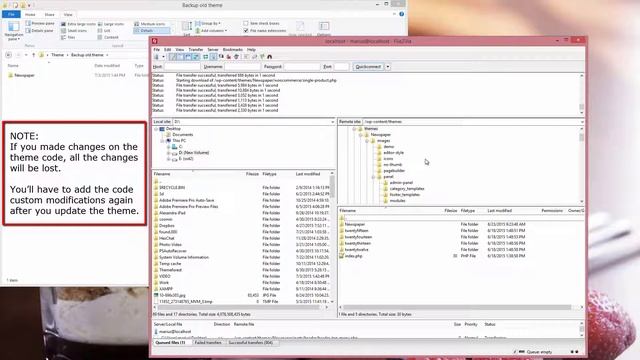The width and height of the screenshot is (640, 360).
Task: Cancel the current operation icon
Action: tap(221, 57)
